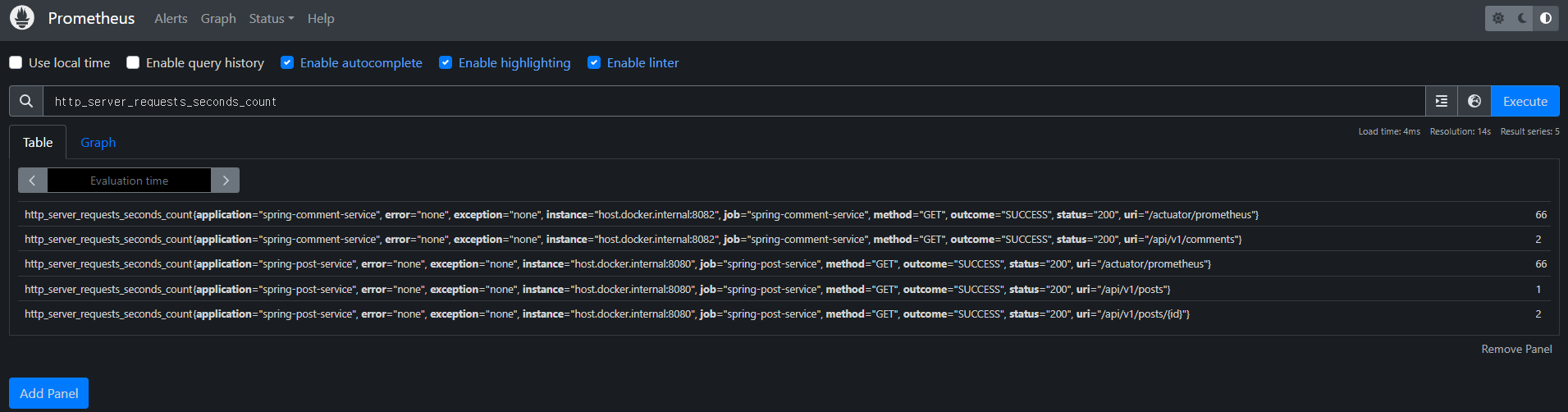Image resolution: width=1568 pixels, height=412 pixels.
Task: Click the /api/v1/posts/{id} result row
Action: pos(784,314)
